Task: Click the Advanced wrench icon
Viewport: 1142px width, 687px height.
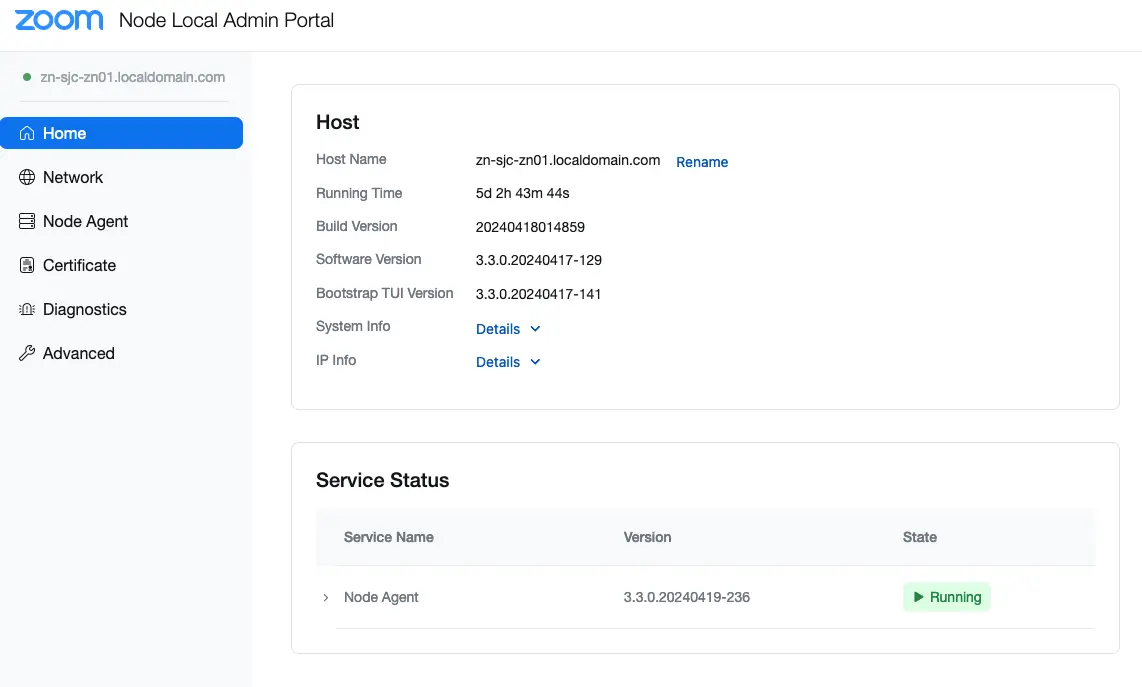Action: coord(27,353)
